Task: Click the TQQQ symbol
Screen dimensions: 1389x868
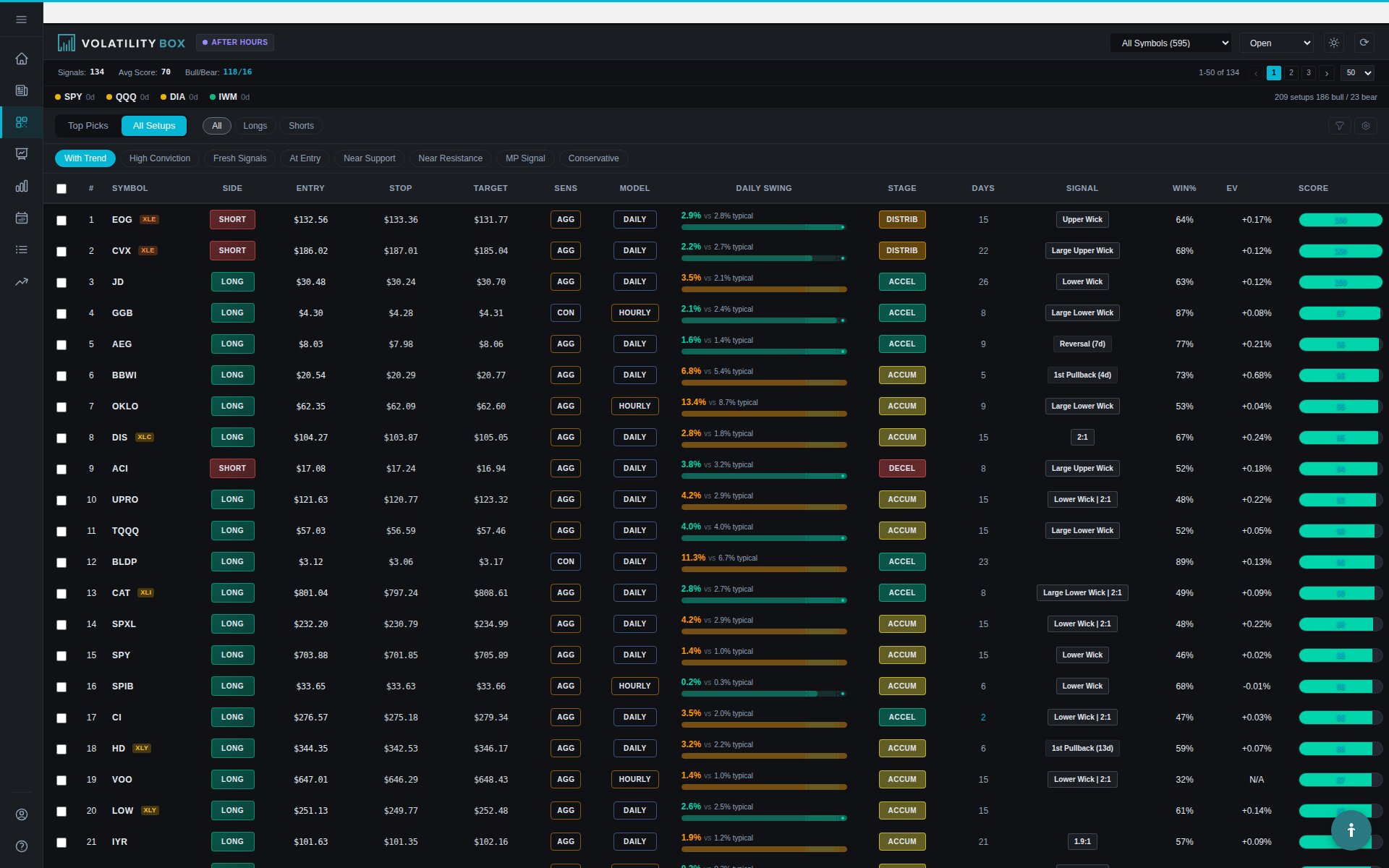Action: pyautogui.click(x=125, y=531)
